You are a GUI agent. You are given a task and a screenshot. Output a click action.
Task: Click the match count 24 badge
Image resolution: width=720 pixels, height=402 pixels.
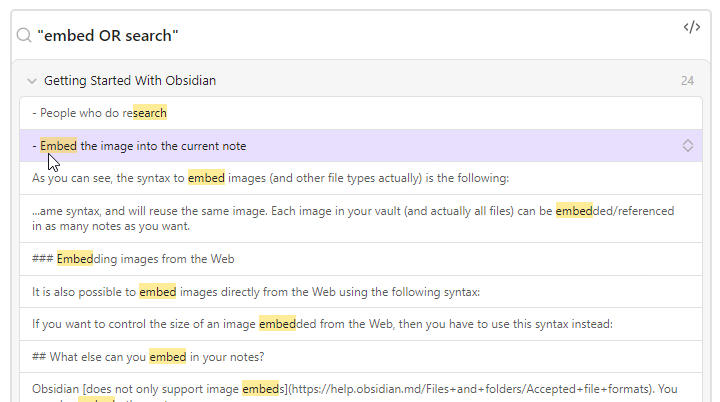pyautogui.click(x=687, y=81)
